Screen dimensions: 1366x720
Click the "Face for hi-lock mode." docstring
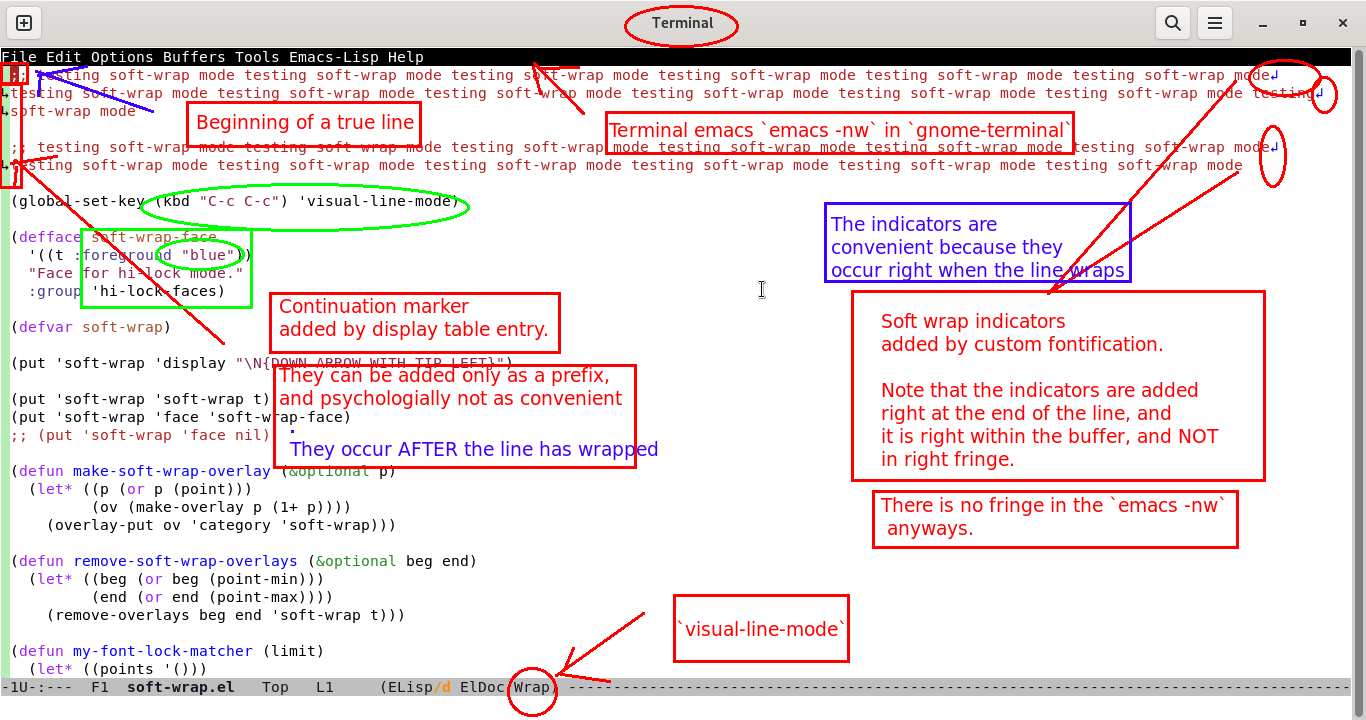(136, 273)
